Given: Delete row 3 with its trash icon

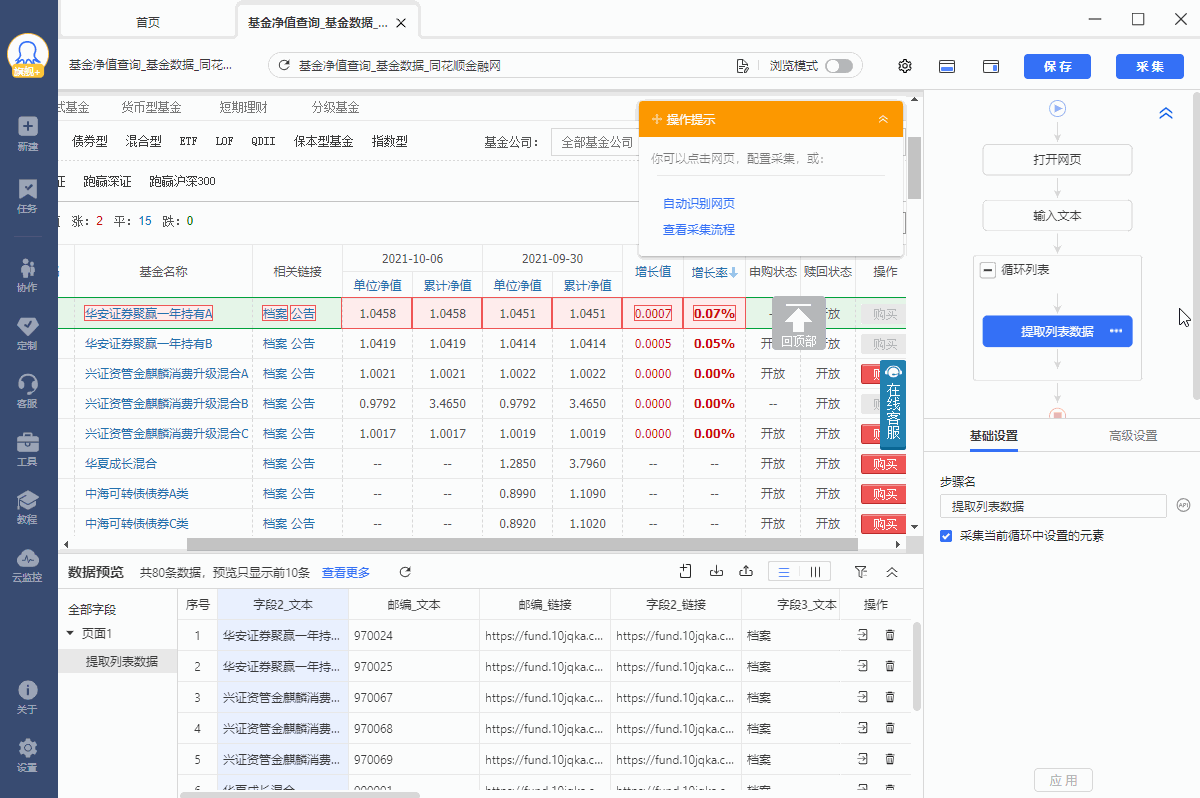Looking at the screenshot, I should [890, 697].
